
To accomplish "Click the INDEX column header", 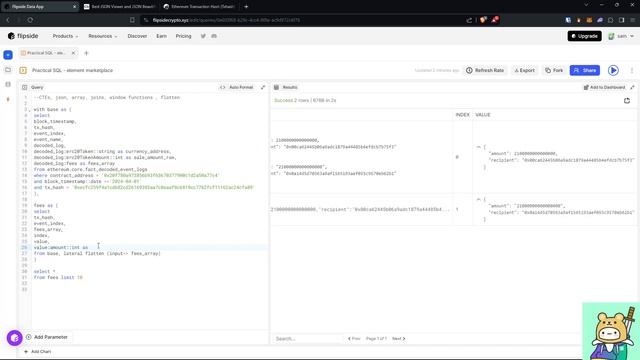I will 462,115.
